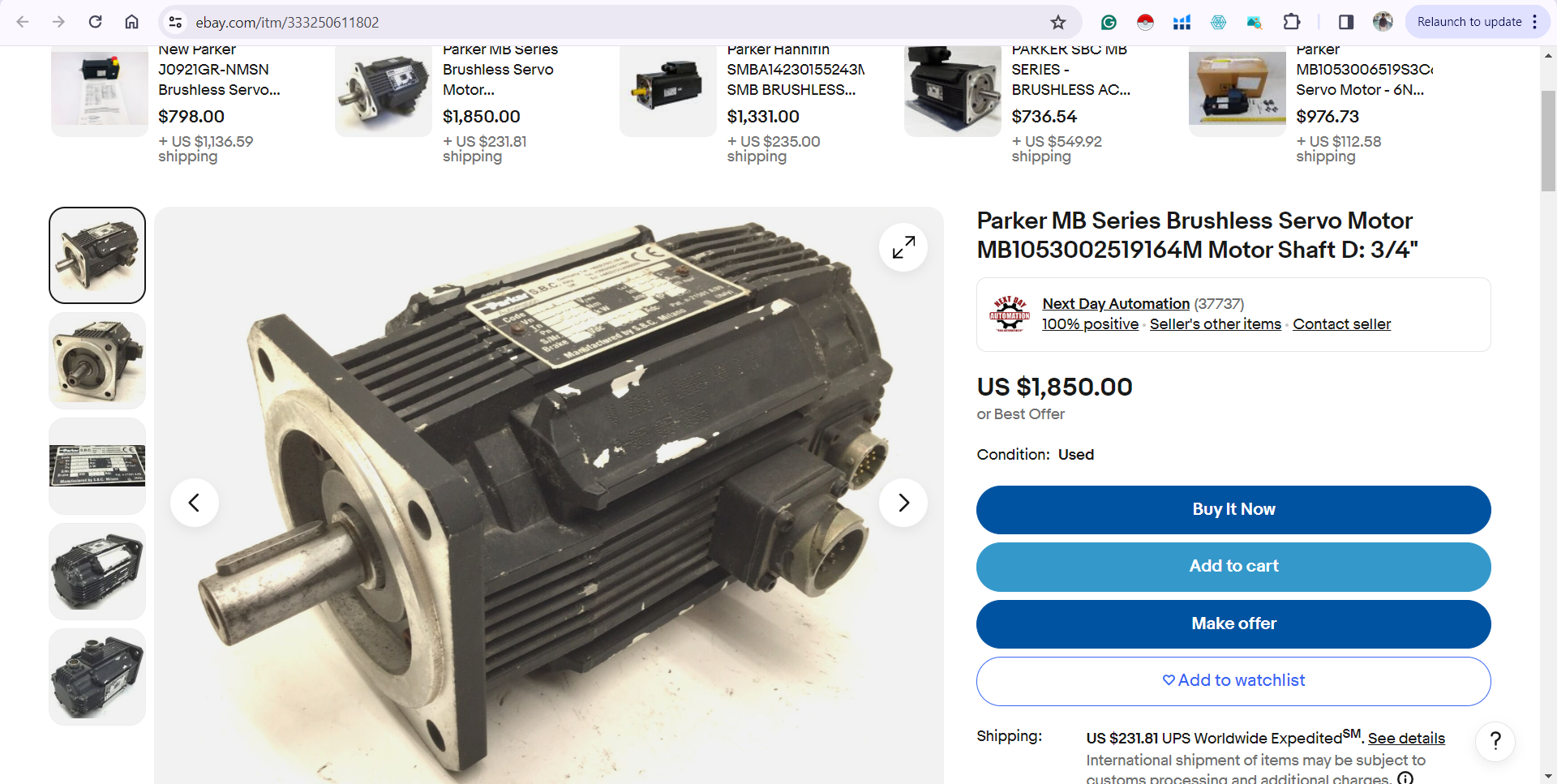1557x784 pixels.
Task: Open shipping See details link
Action: pos(1406,739)
